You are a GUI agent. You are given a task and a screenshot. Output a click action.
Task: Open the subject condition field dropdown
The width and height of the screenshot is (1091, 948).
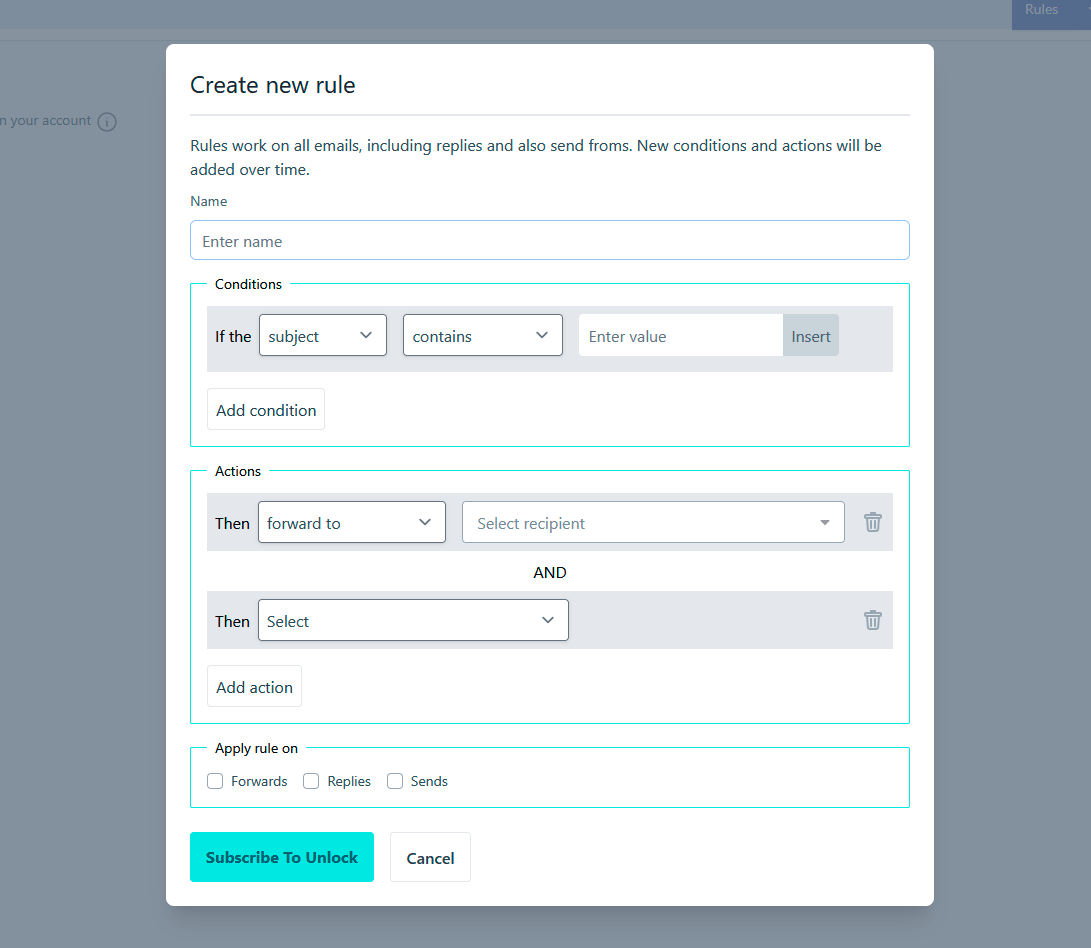323,335
